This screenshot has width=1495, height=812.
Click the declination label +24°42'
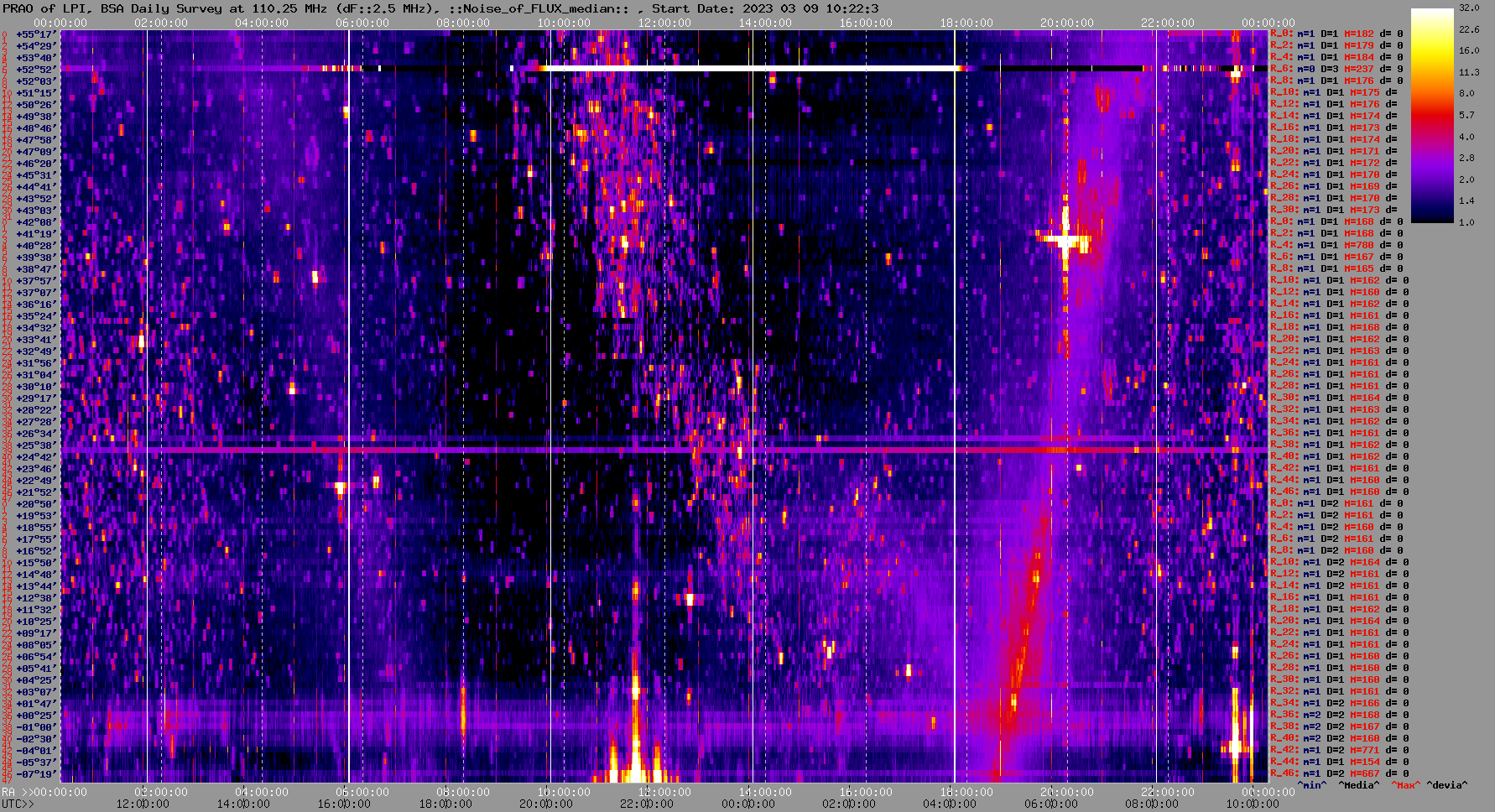pyautogui.click(x=35, y=457)
